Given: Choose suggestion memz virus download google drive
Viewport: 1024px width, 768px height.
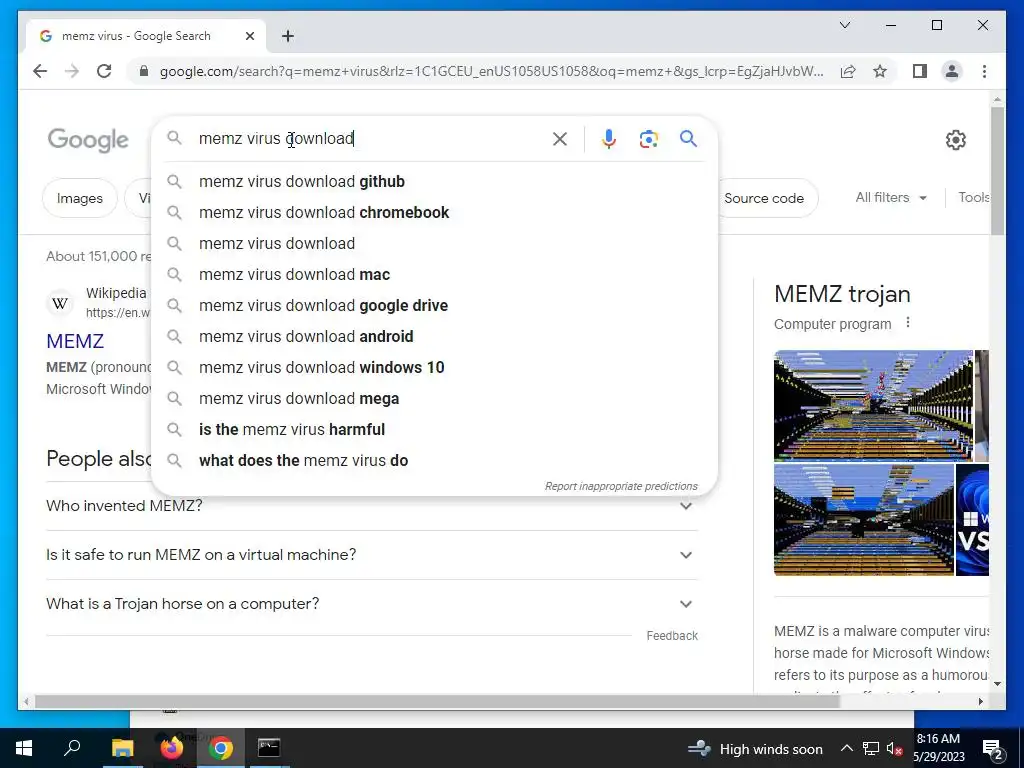Looking at the screenshot, I should [434, 306].
